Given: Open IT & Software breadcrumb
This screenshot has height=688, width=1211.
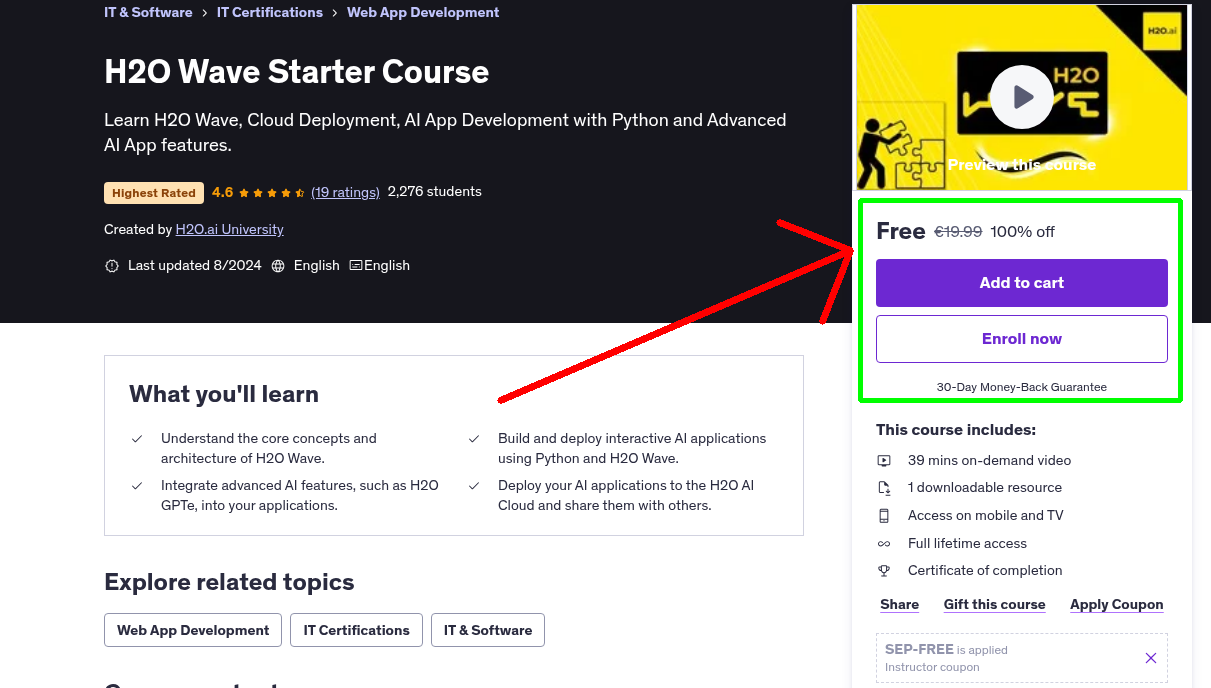Looking at the screenshot, I should click(148, 12).
